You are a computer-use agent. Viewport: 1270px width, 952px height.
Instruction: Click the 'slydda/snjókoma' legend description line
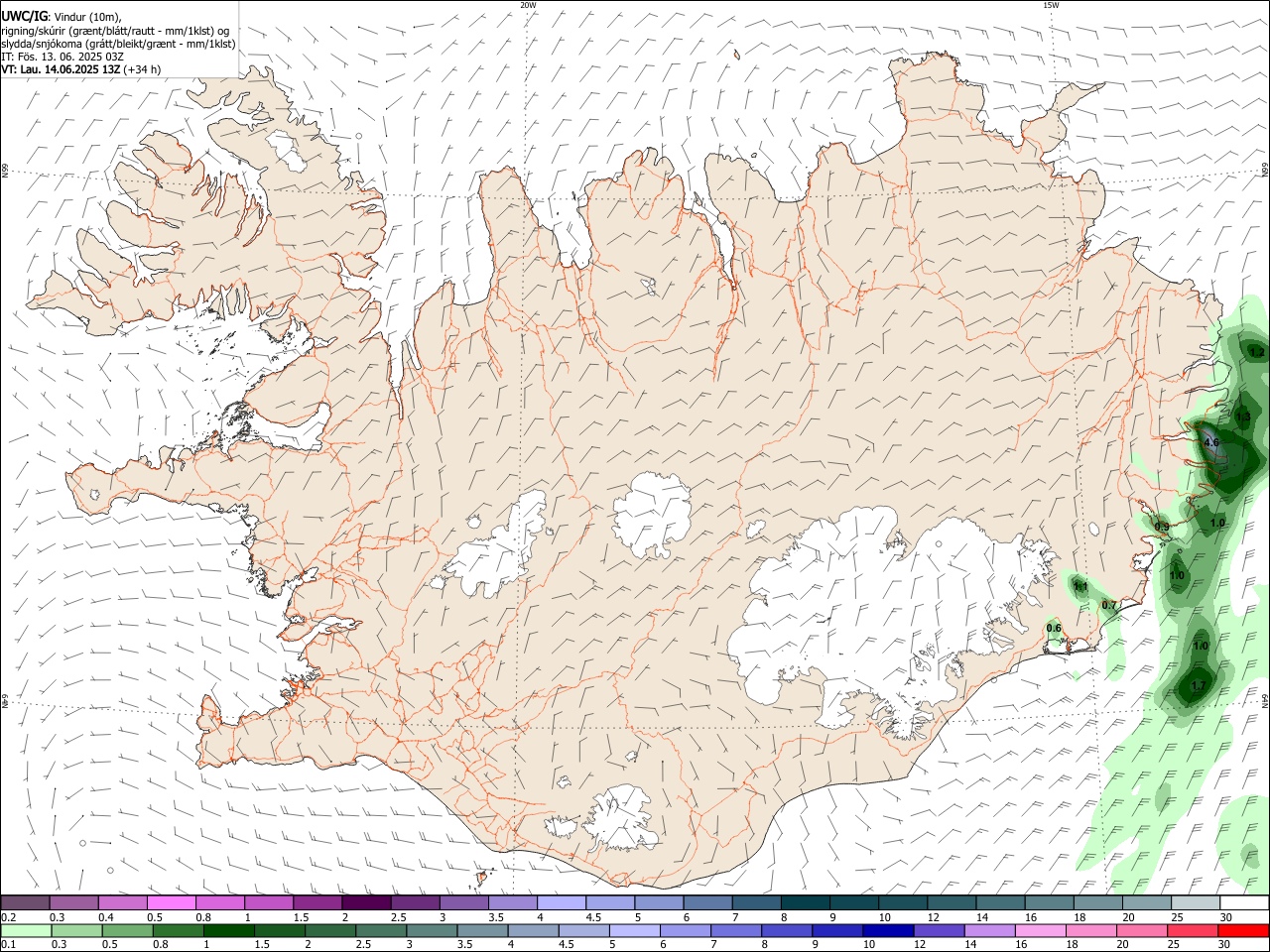pos(118,44)
